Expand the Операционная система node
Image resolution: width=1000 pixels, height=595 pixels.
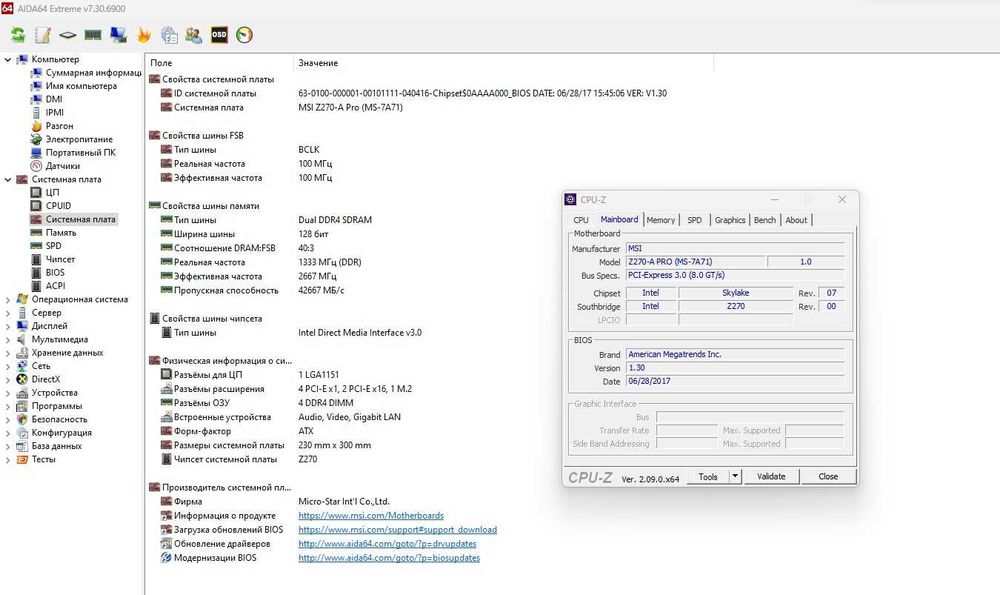coord(8,300)
